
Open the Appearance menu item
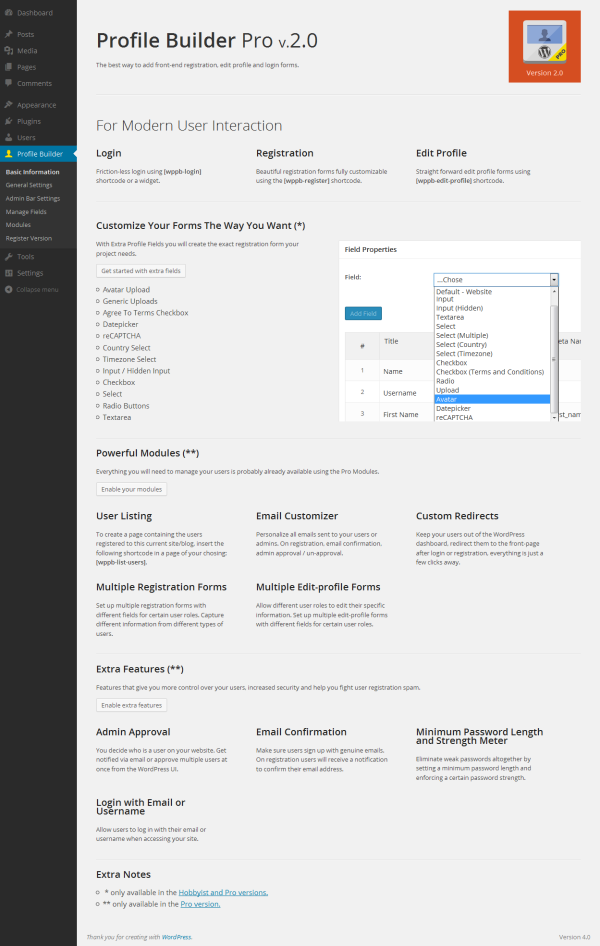(x=37, y=105)
